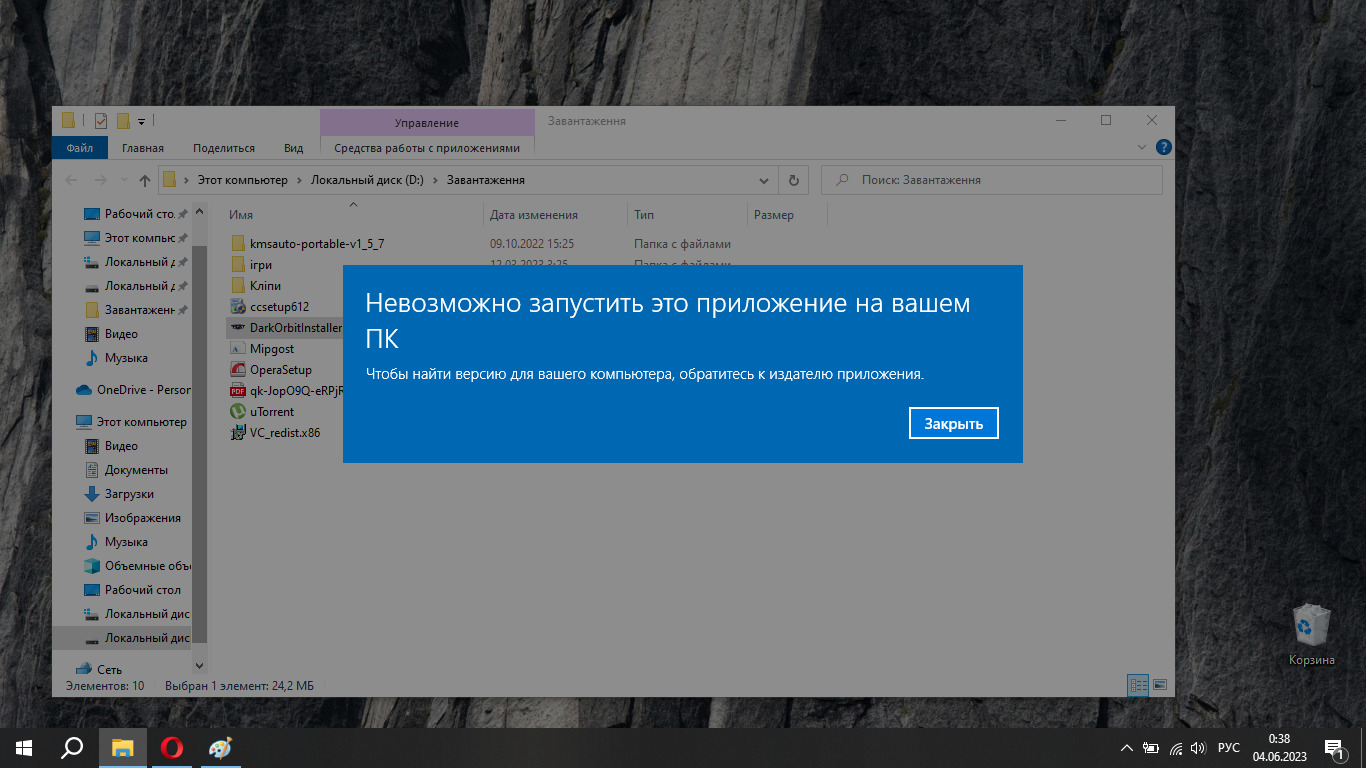The height and width of the screenshot is (768, 1366).
Task: Open the Поделиться ribbon tab
Action: 224,148
